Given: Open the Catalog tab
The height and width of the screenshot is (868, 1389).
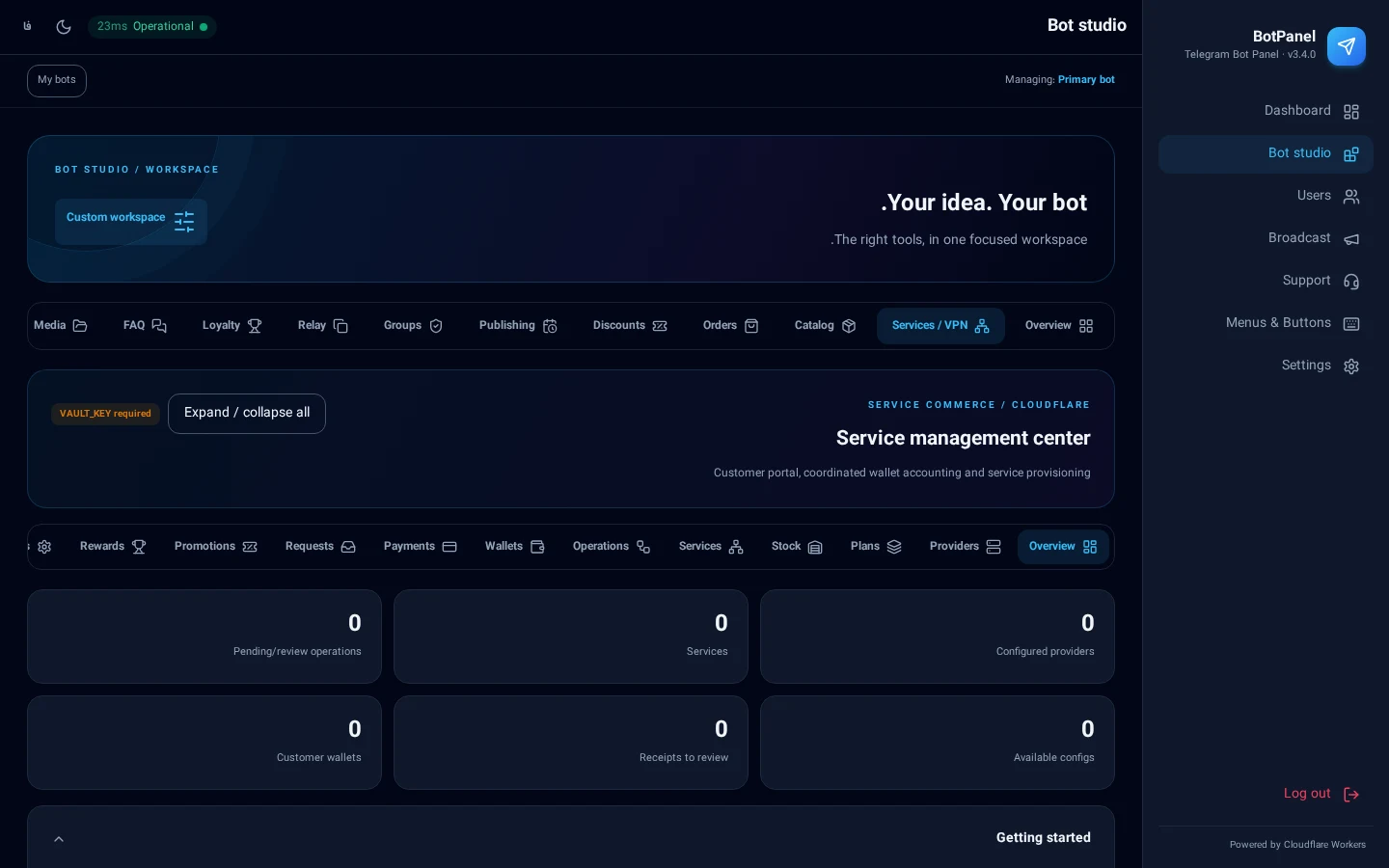Looking at the screenshot, I should 825,326.
